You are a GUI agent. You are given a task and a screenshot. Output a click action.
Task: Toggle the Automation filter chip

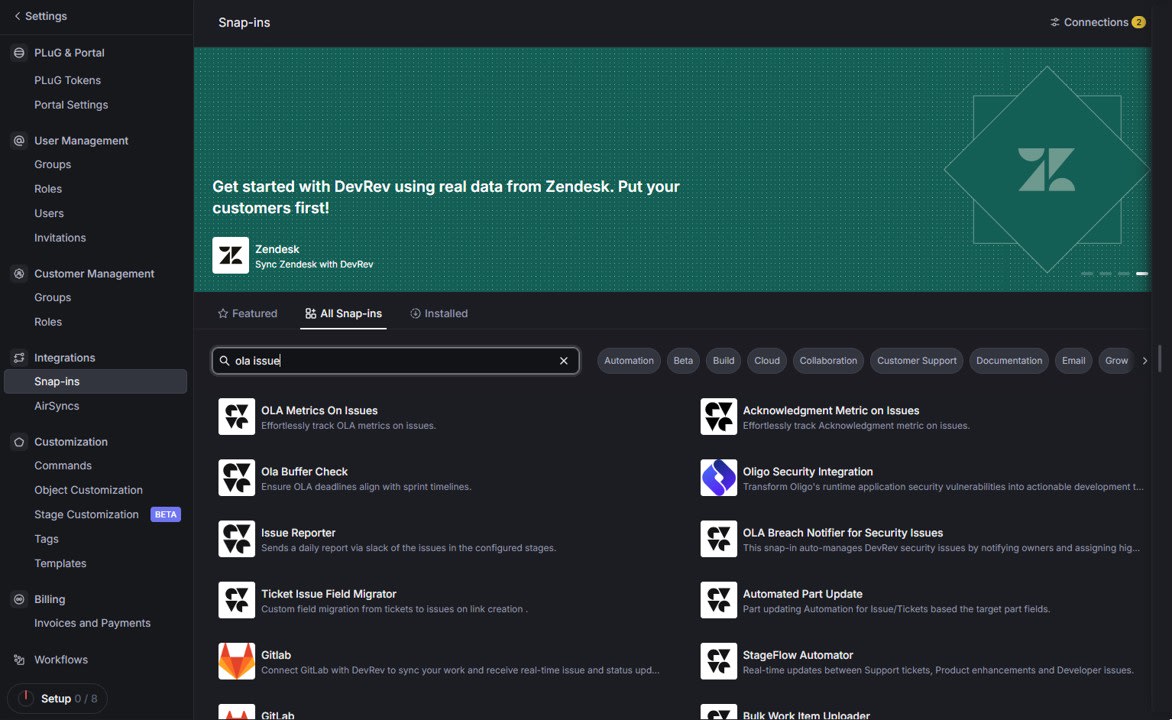629,361
